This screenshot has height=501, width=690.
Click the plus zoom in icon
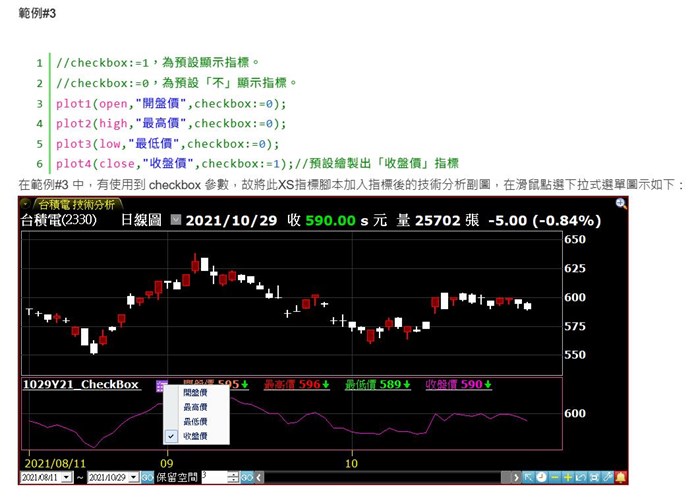tap(568, 477)
